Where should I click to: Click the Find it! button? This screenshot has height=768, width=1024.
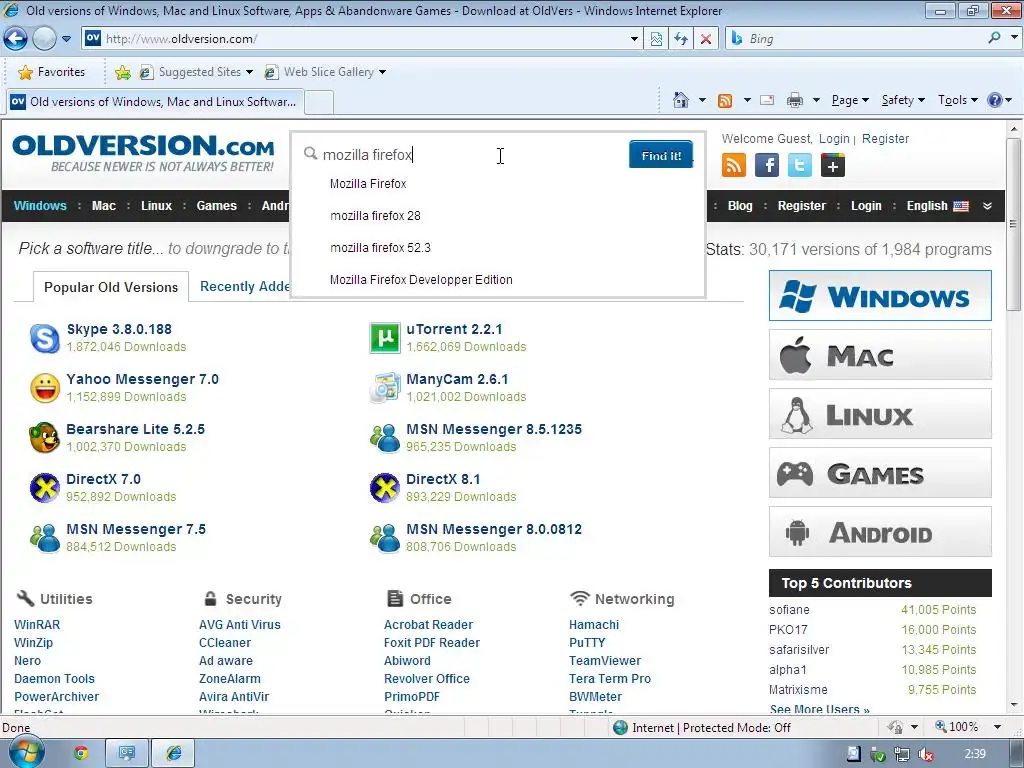click(x=661, y=155)
